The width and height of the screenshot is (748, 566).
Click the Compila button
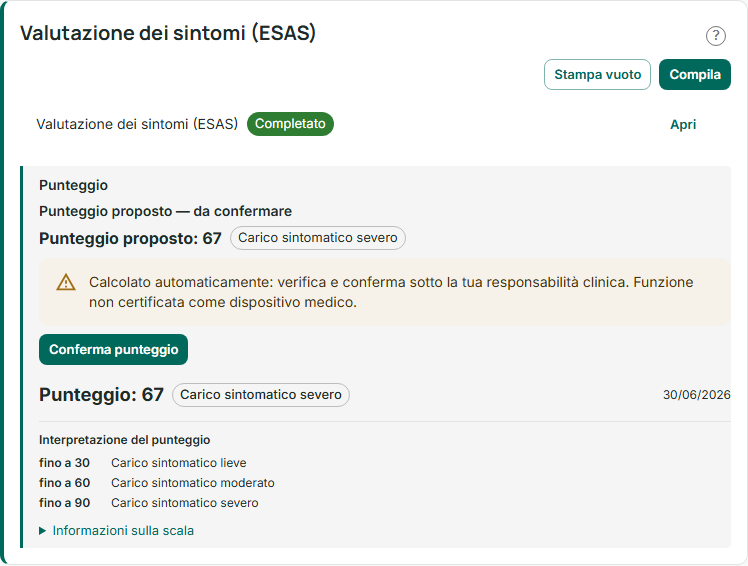695,74
